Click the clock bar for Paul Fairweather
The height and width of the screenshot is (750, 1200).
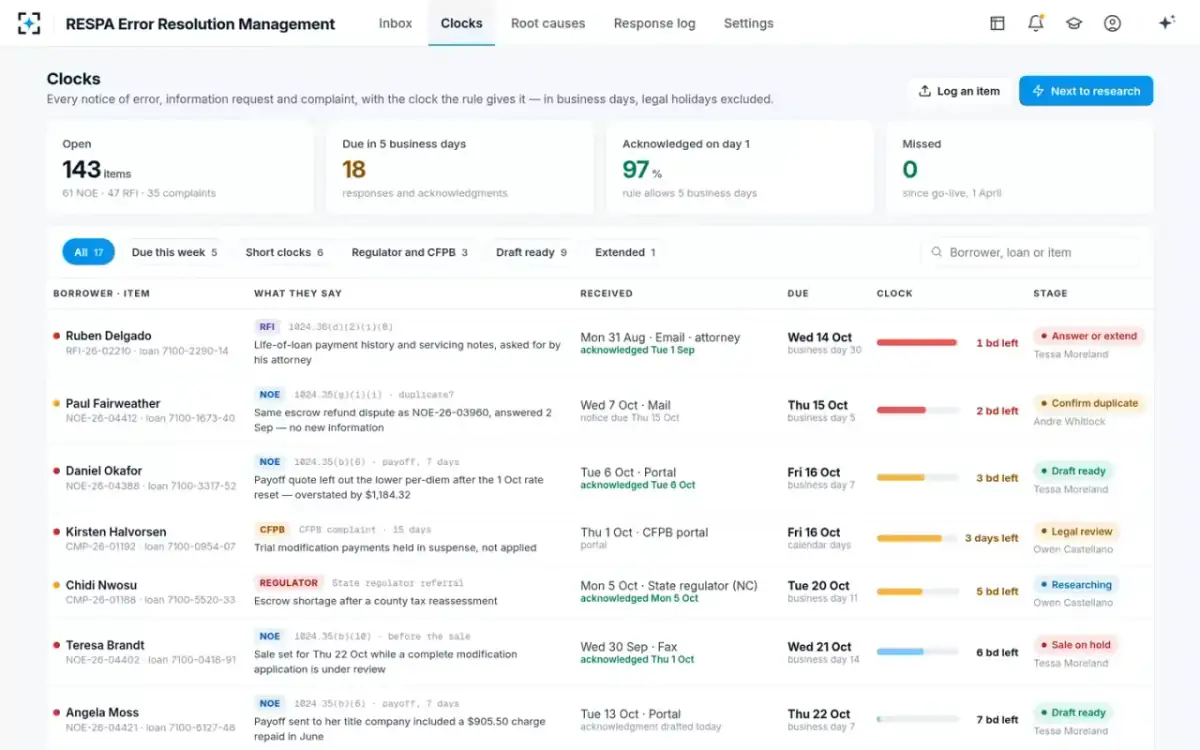pyautogui.click(x=917, y=410)
